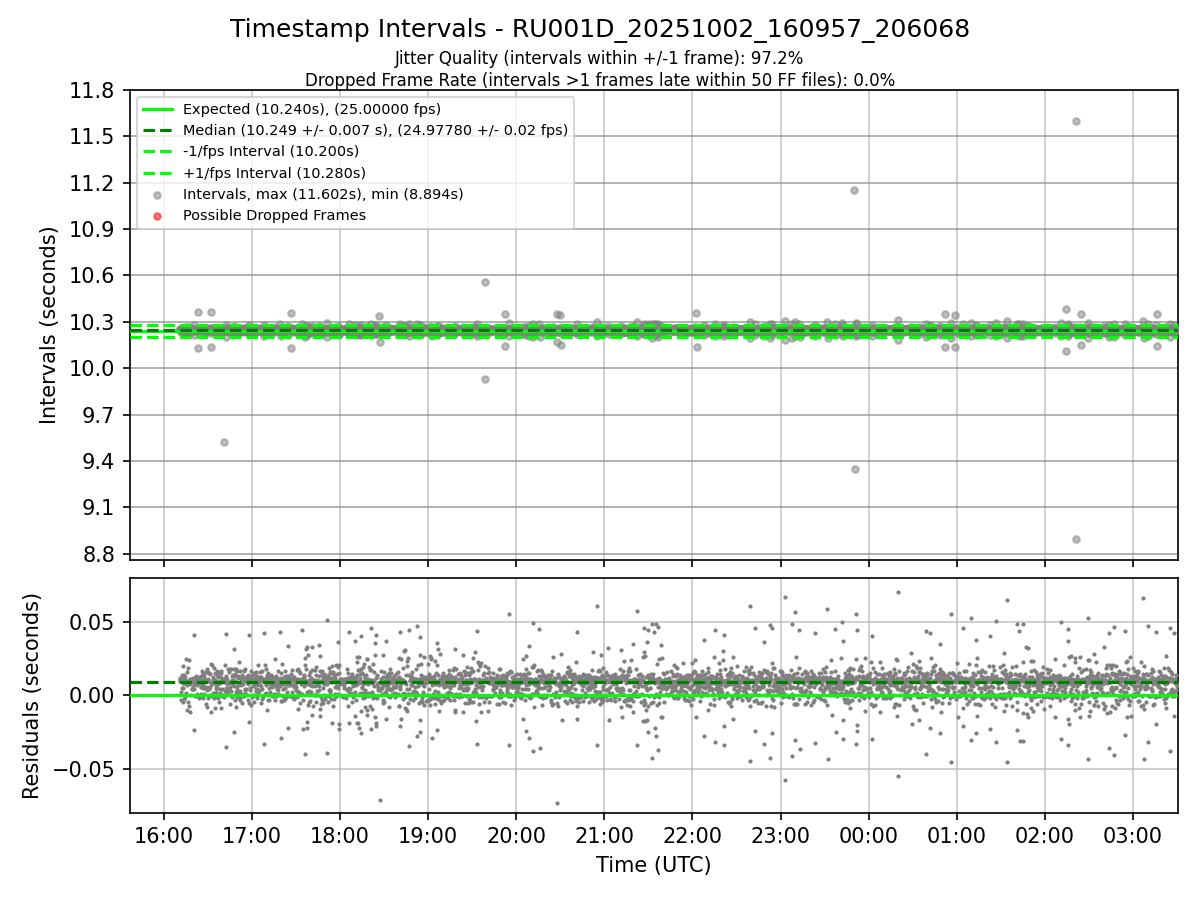Click the solid green line sample beside the Expected entry

[x=157, y=109]
